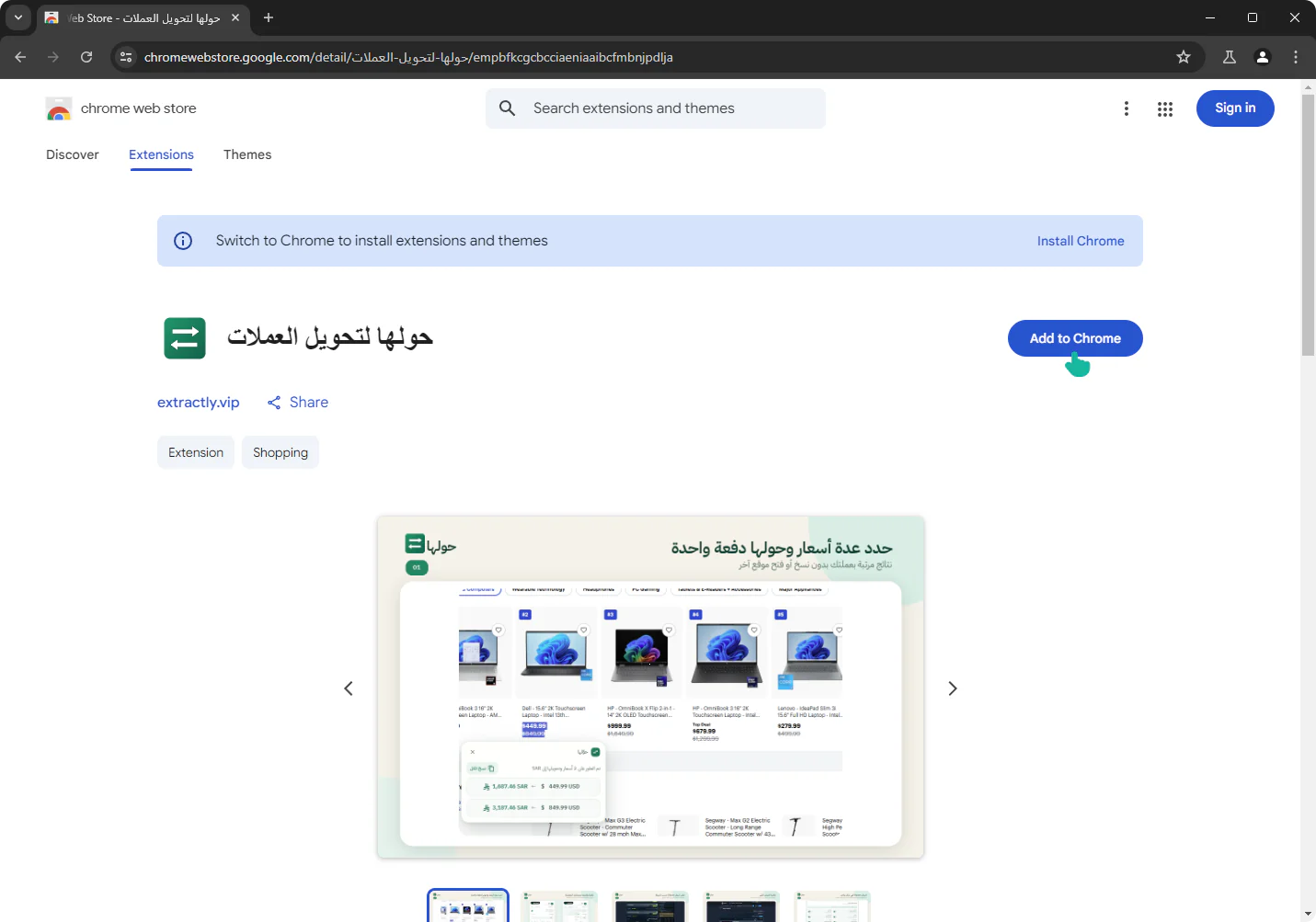The image size is (1316, 922).
Task: Click the 'chrome web store' title text
Action: pyautogui.click(x=139, y=108)
